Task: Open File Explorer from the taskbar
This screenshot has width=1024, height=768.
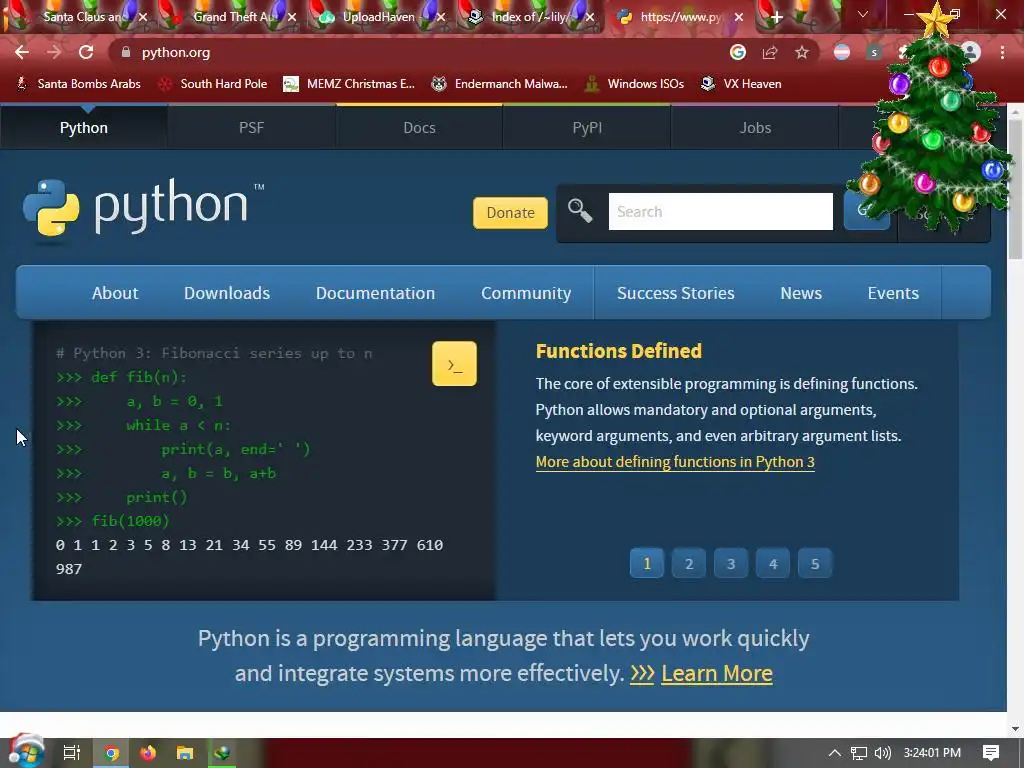Action: pos(185,753)
